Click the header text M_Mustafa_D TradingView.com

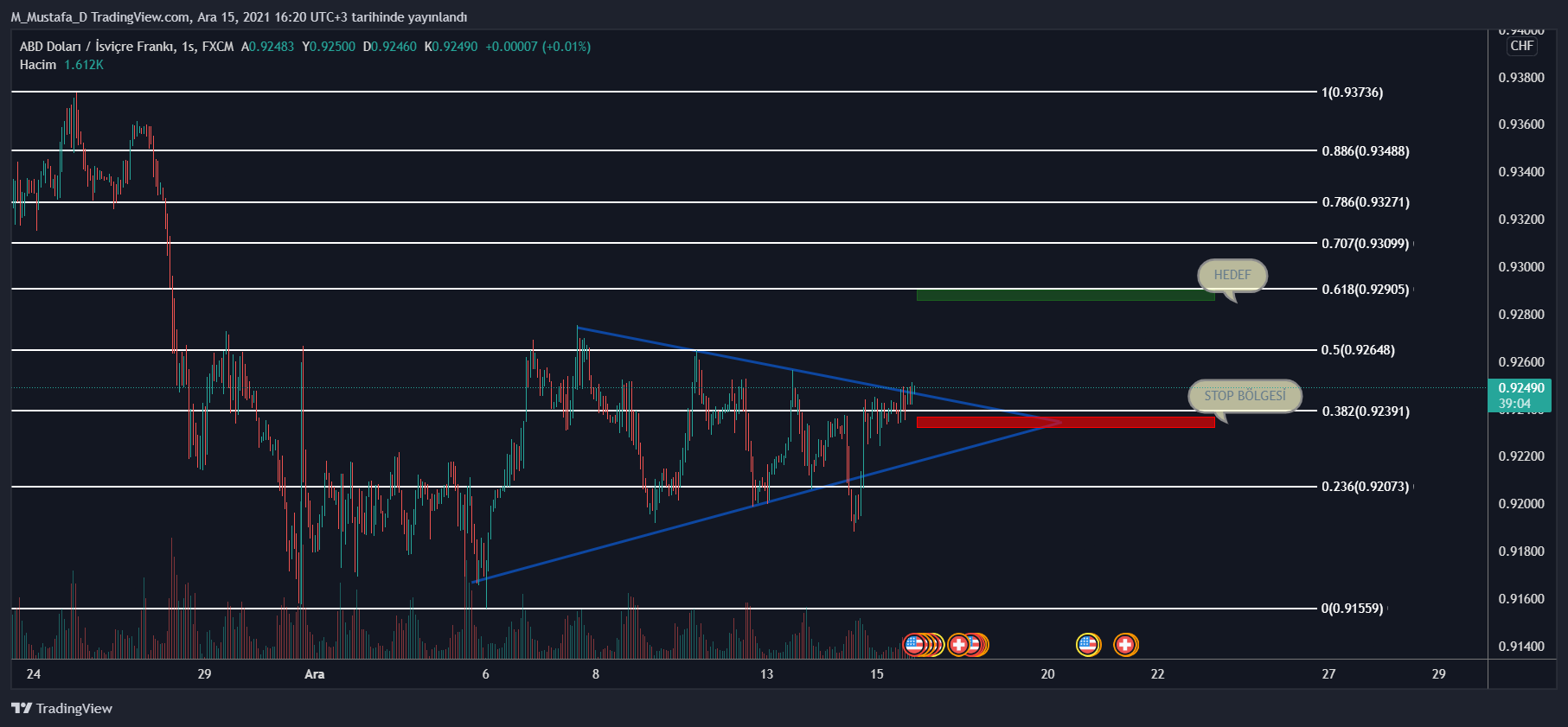[100, 17]
